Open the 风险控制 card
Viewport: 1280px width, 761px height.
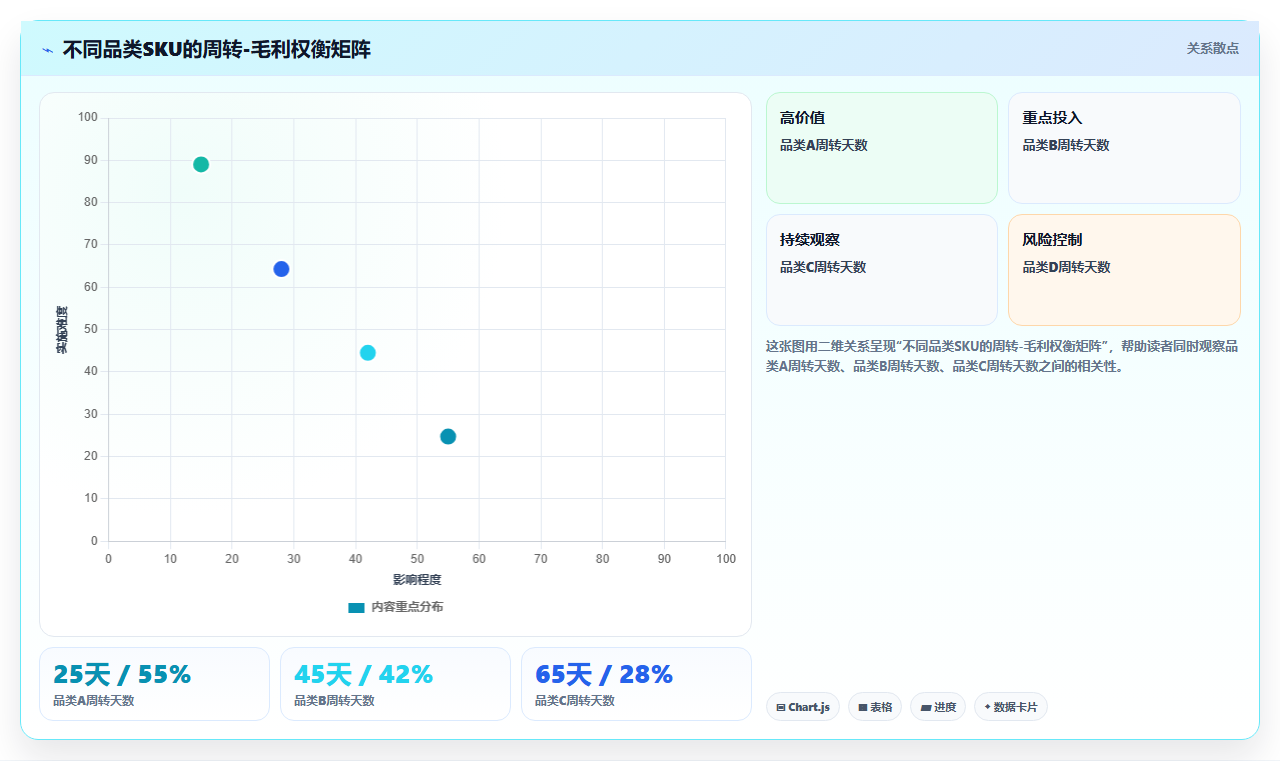pos(1124,270)
